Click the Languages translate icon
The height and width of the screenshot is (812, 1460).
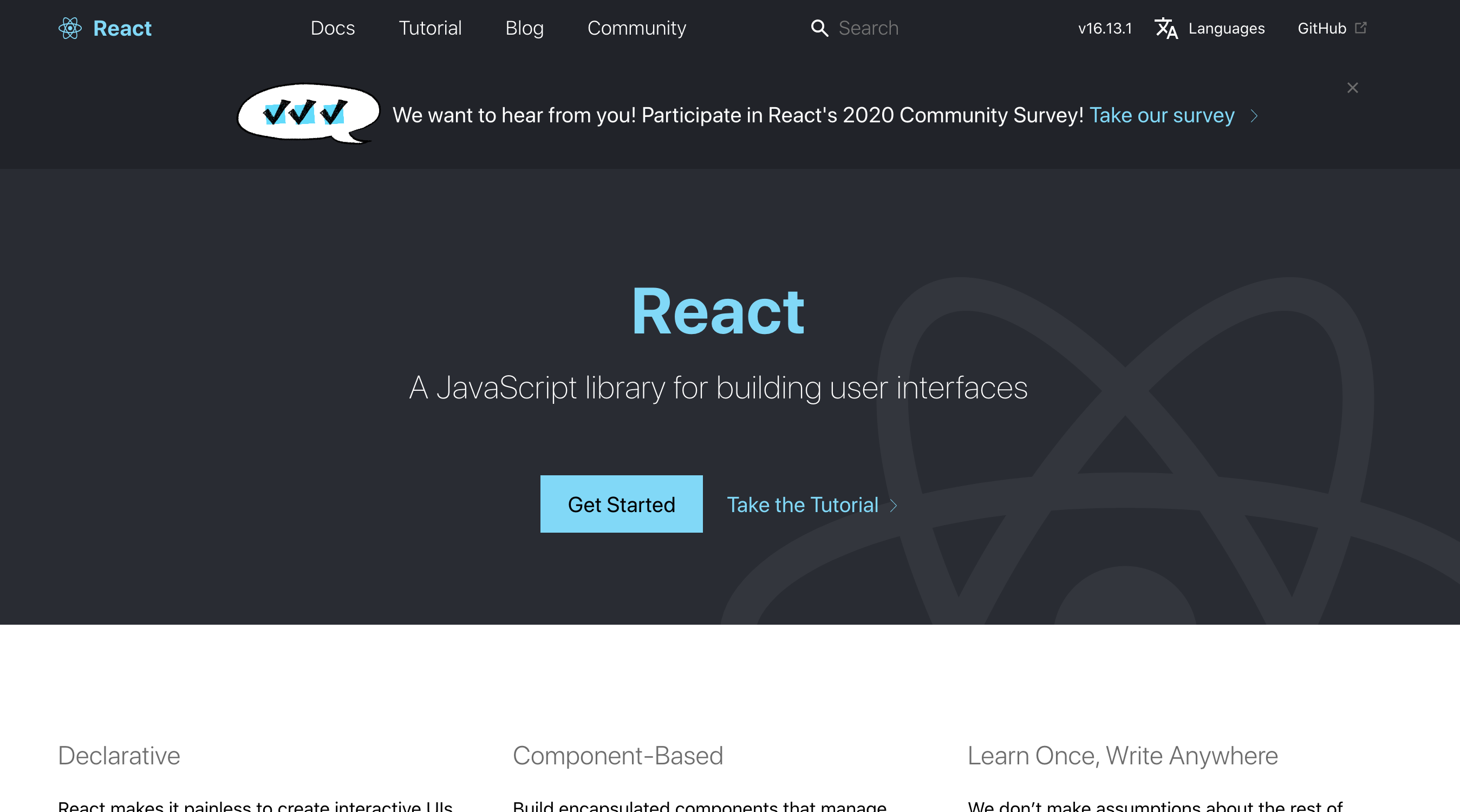[x=1166, y=28]
